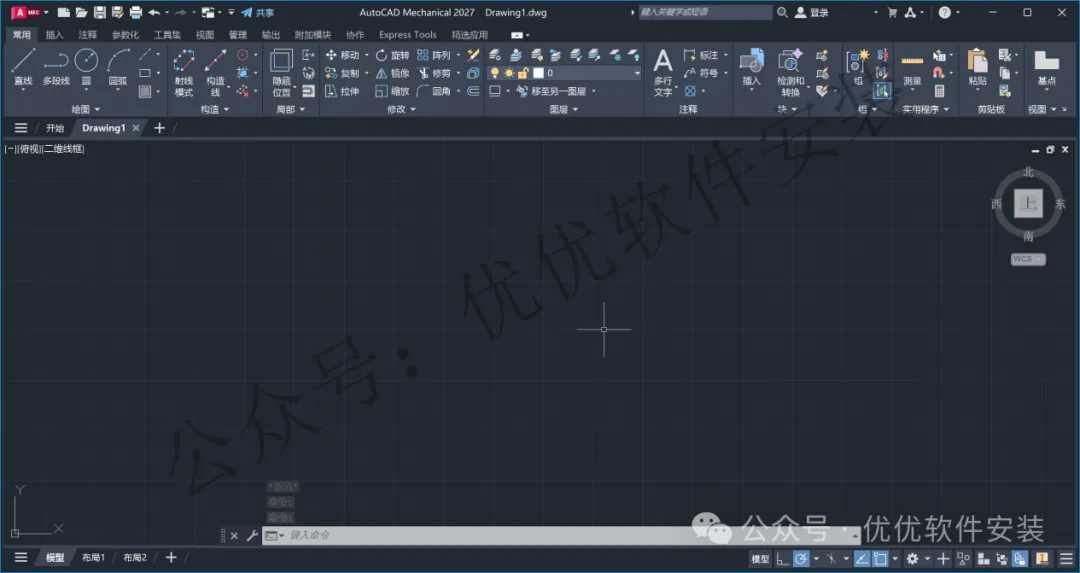Select the 复制 copy tool

click(x=342, y=73)
